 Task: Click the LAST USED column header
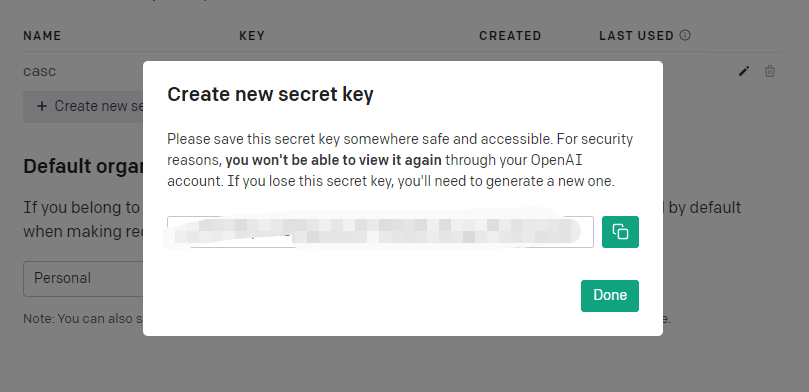636,36
